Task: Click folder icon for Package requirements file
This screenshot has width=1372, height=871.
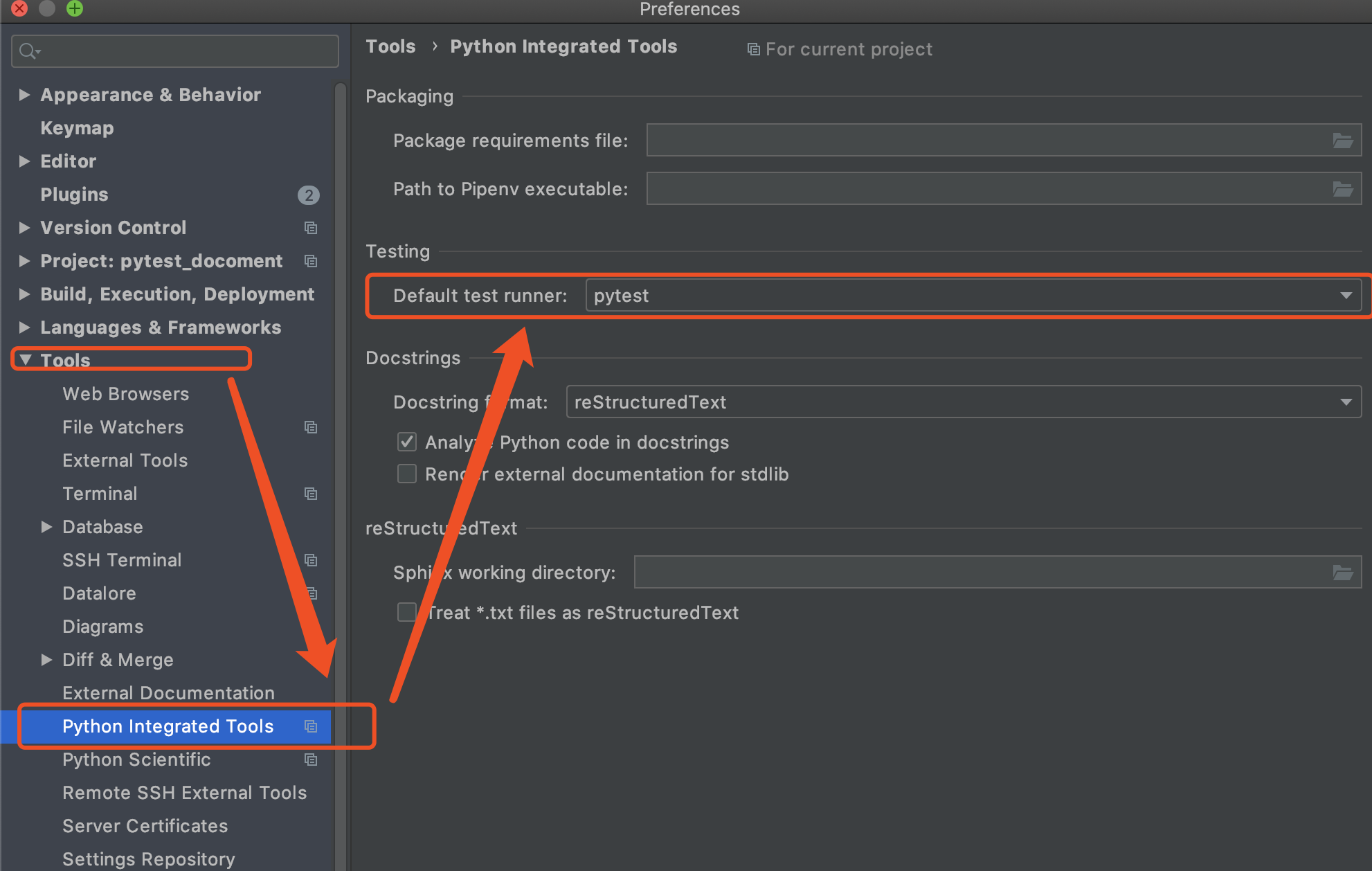Action: click(x=1342, y=141)
